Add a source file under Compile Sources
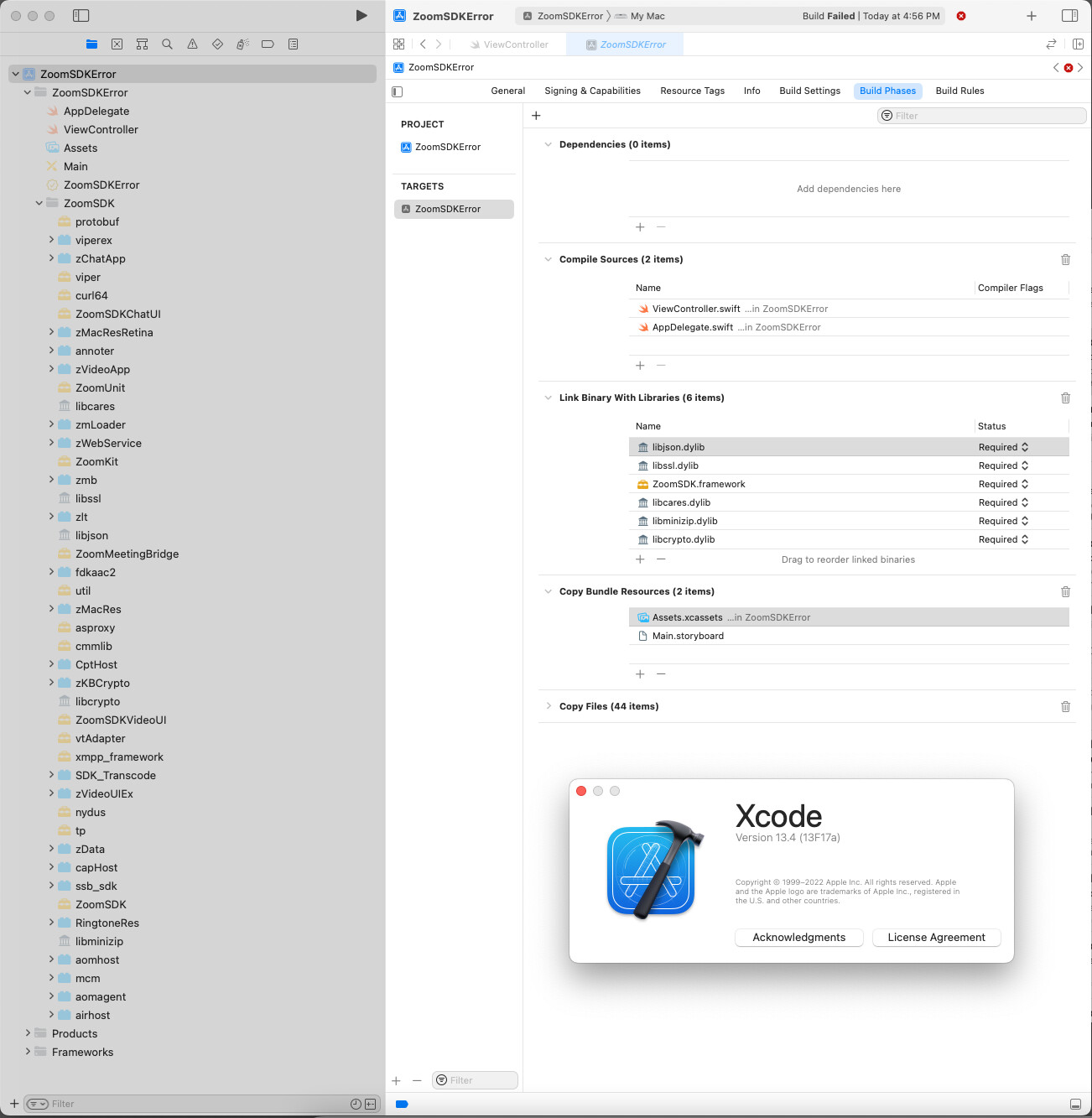The image size is (1092, 1118). [640, 366]
